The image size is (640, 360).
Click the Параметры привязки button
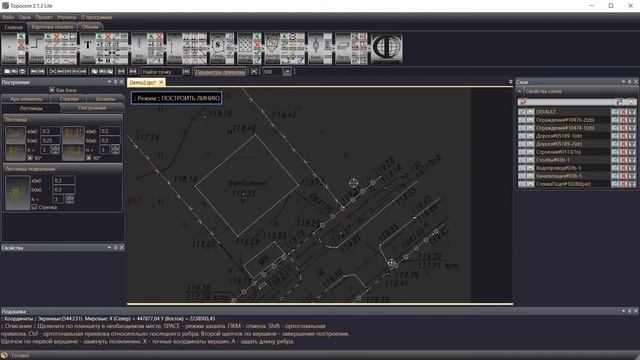pyautogui.click(x=220, y=72)
